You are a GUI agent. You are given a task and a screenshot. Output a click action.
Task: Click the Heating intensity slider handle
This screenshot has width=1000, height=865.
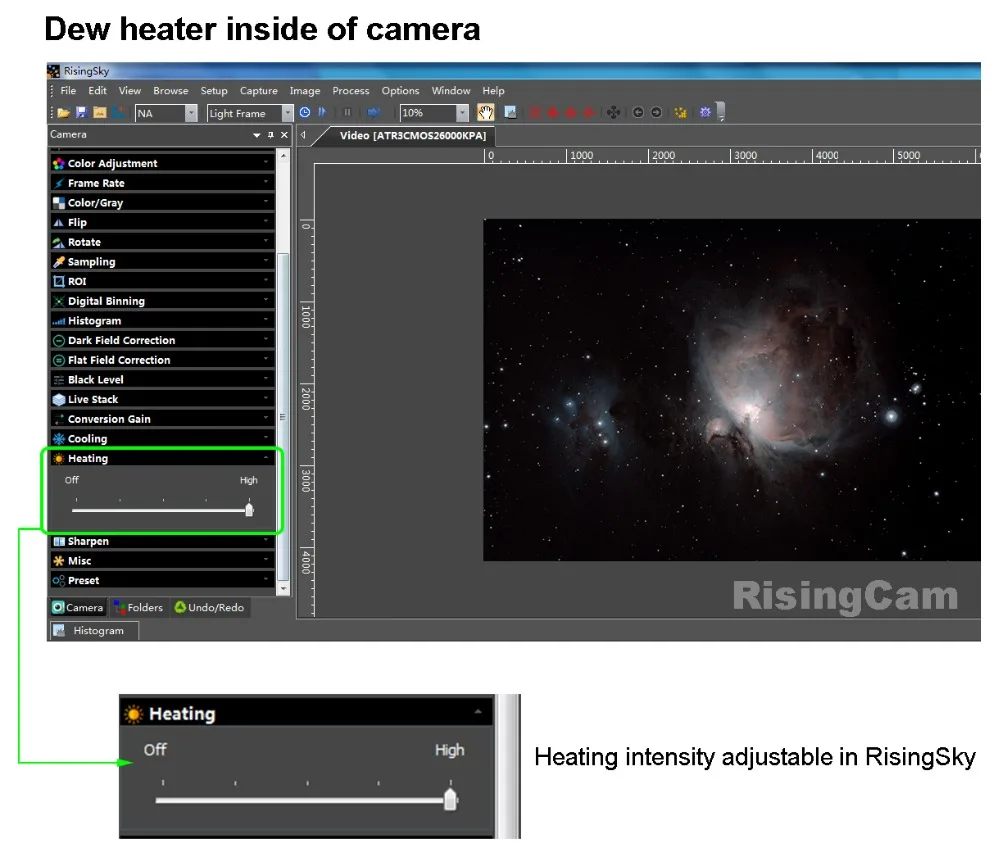[249, 510]
